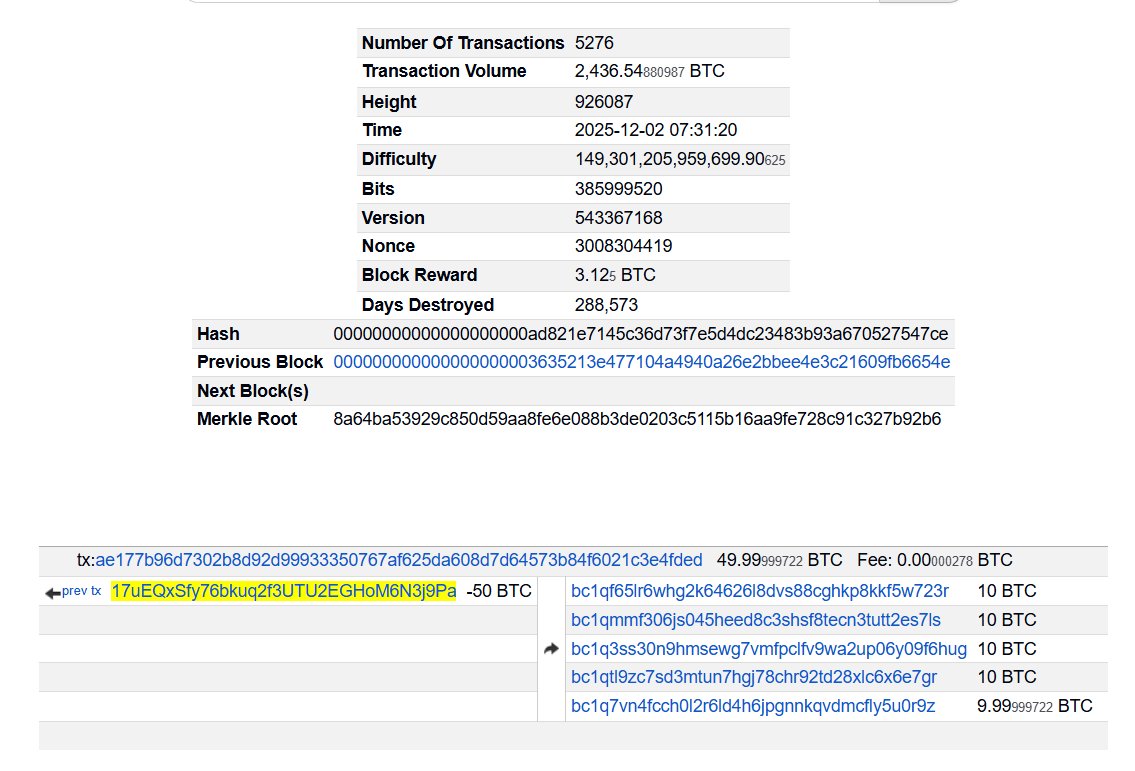1135x771 pixels.
Task: Click the Time value 2025-12-02 07:31:20
Action: point(656,130)
